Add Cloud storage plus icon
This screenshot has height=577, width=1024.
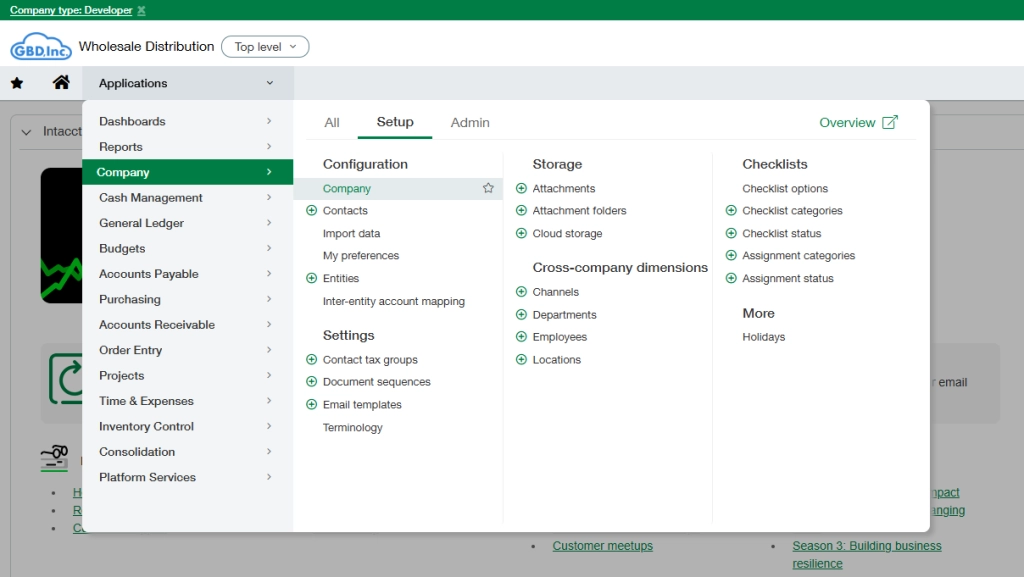[x=521, y=233]
